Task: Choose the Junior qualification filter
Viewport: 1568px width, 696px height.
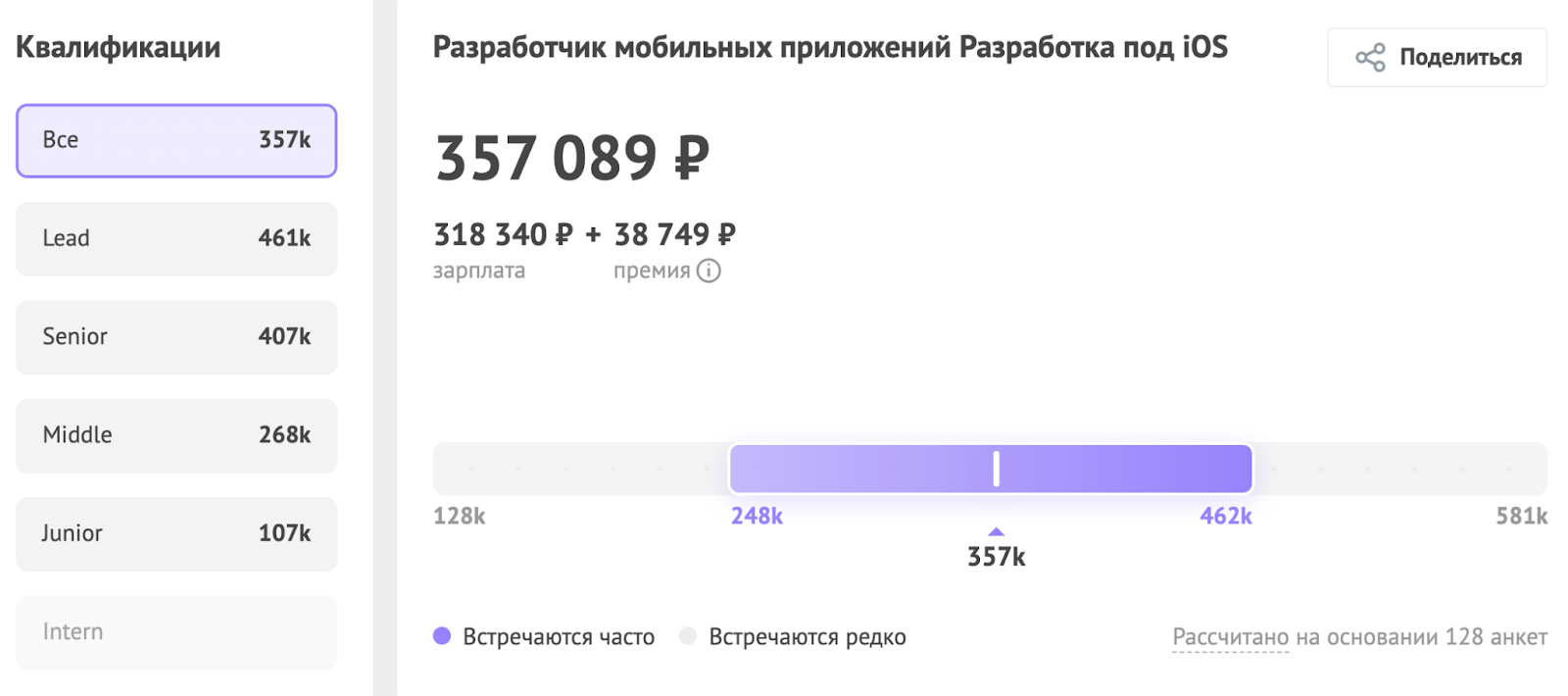Action: 175,533
